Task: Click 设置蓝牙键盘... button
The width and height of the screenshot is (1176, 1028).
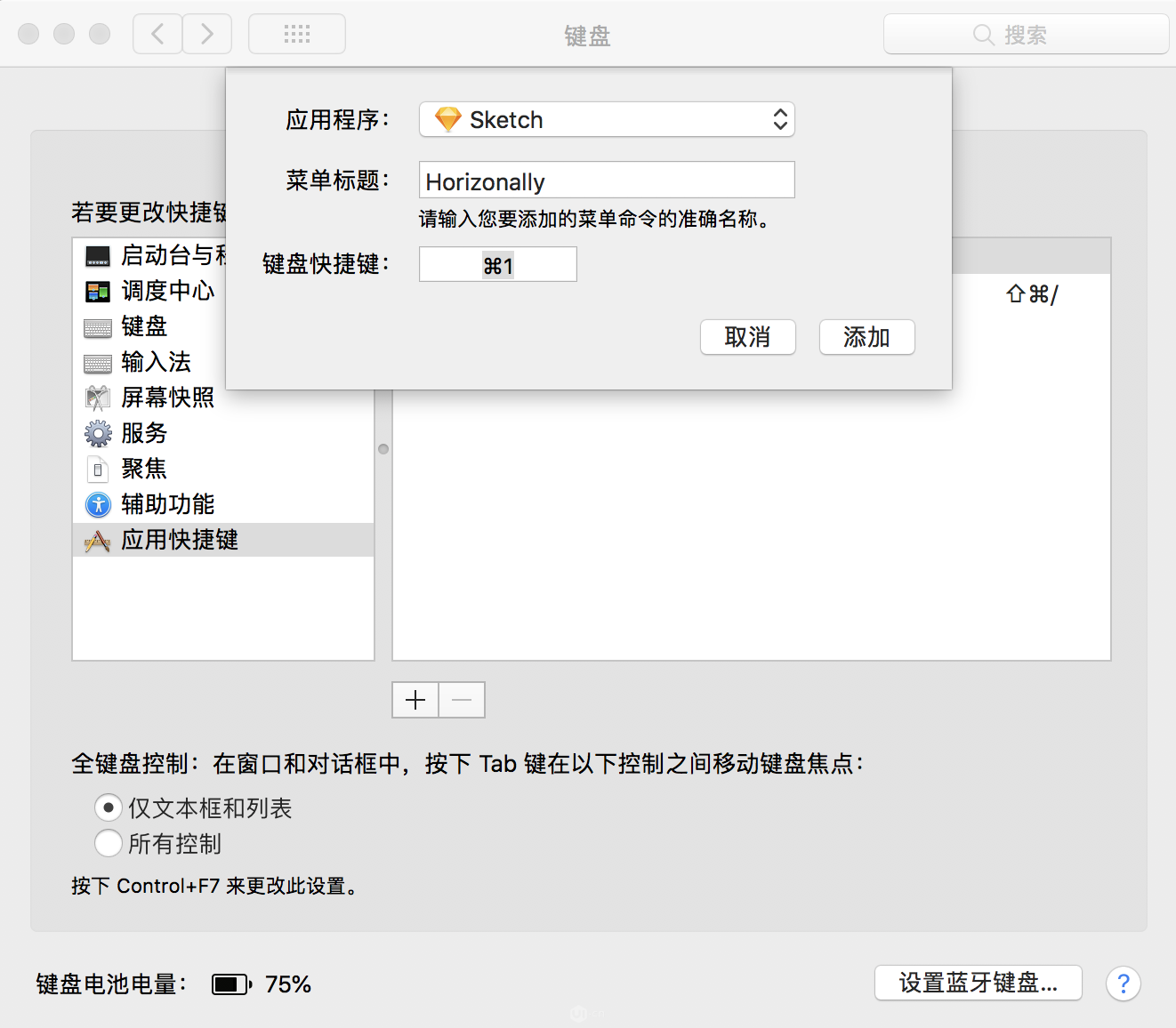Action: [x=979, y=983]
